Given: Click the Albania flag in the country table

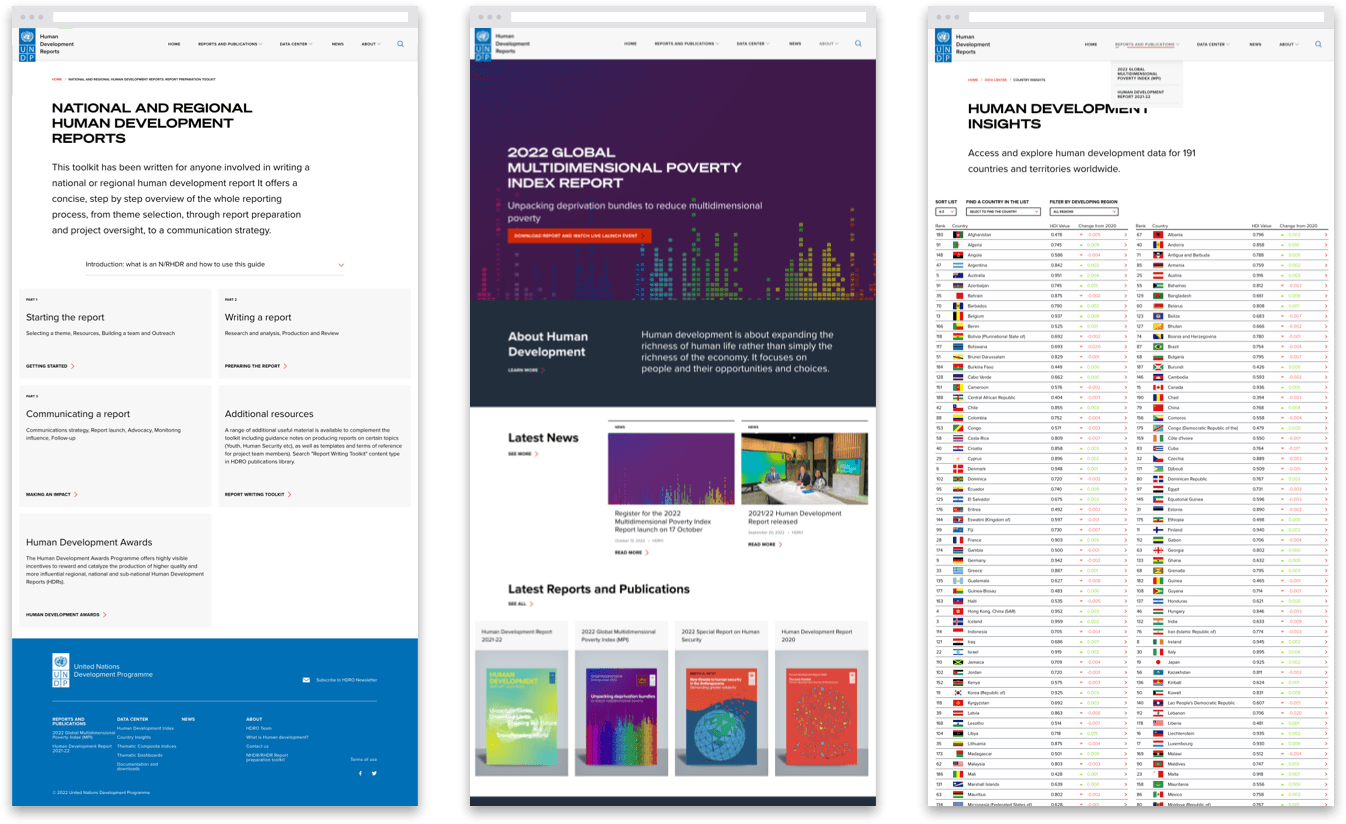Looking at the screenshot, I should (x=1158, y=235).
